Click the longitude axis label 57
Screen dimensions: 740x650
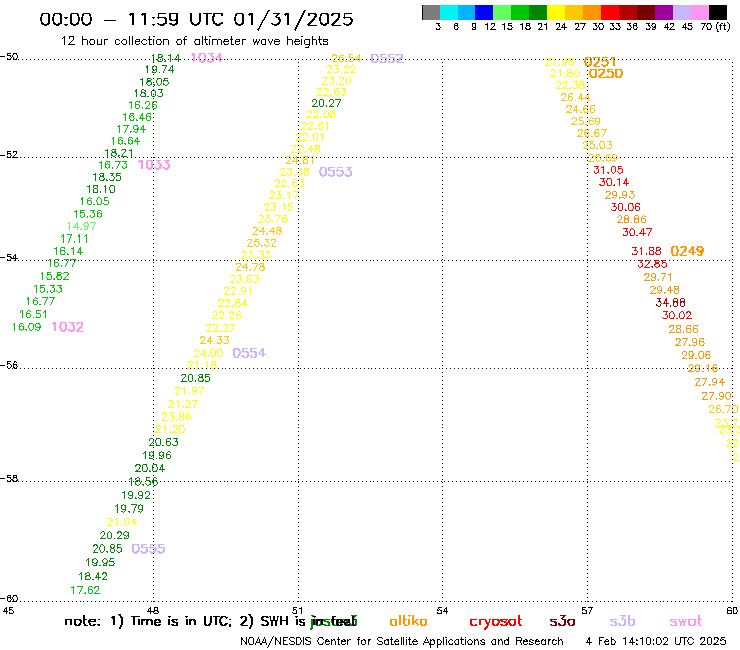tap(587, 610)
